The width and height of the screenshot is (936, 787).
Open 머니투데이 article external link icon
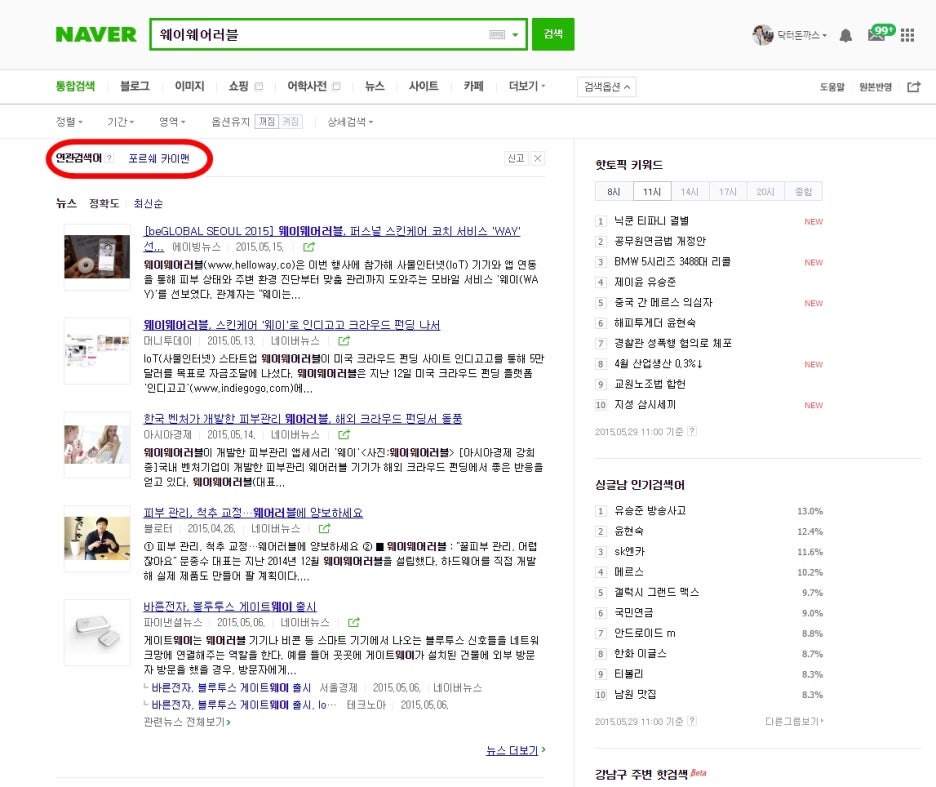344,341
